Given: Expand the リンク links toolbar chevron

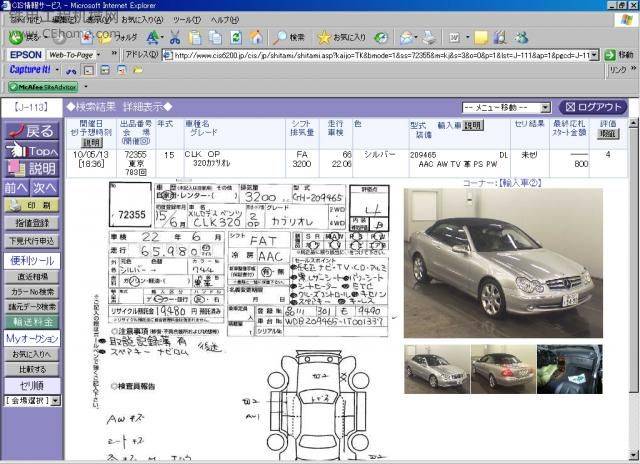Looking at the screenshot, I should pyautogui.click(x=633, y=69).
